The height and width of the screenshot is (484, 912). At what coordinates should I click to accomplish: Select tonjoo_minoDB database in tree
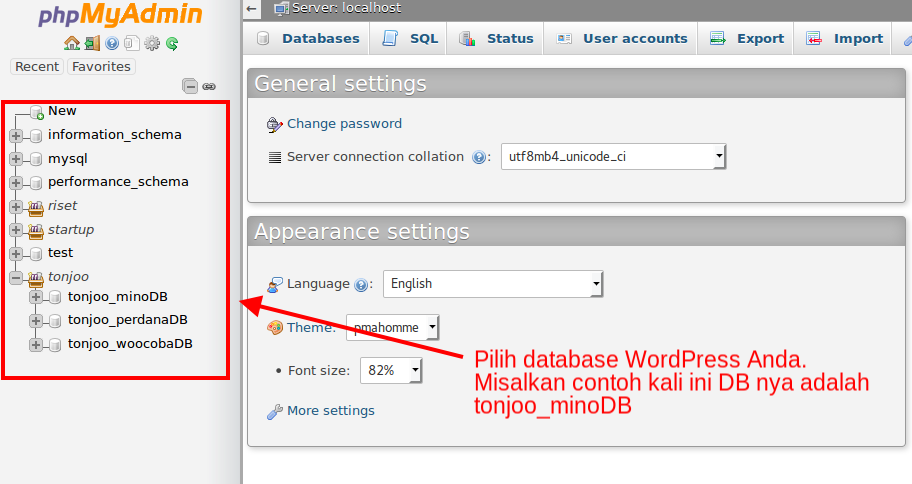(117, 297)
